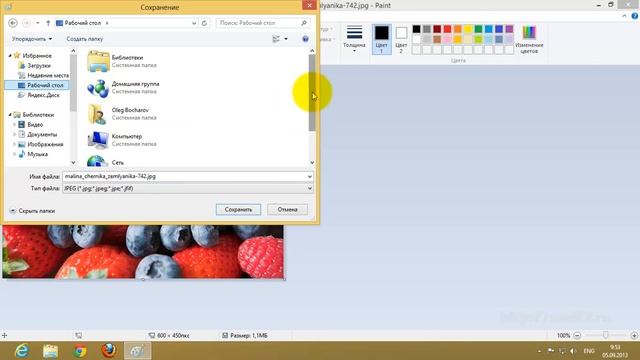Pick the red color swatch in Paint
The height and width of the screenshot is (360, 640).
(447, 29)
